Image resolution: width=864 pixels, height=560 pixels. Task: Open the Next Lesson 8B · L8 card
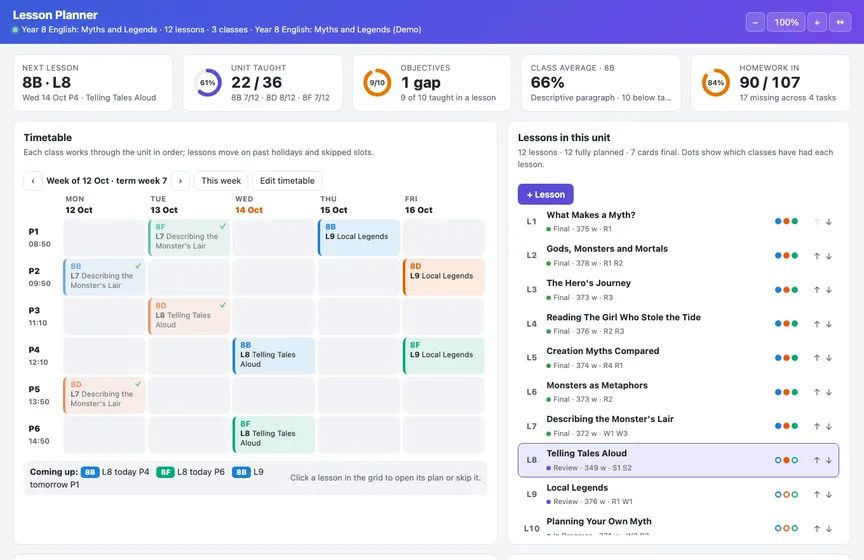point(93,83)
